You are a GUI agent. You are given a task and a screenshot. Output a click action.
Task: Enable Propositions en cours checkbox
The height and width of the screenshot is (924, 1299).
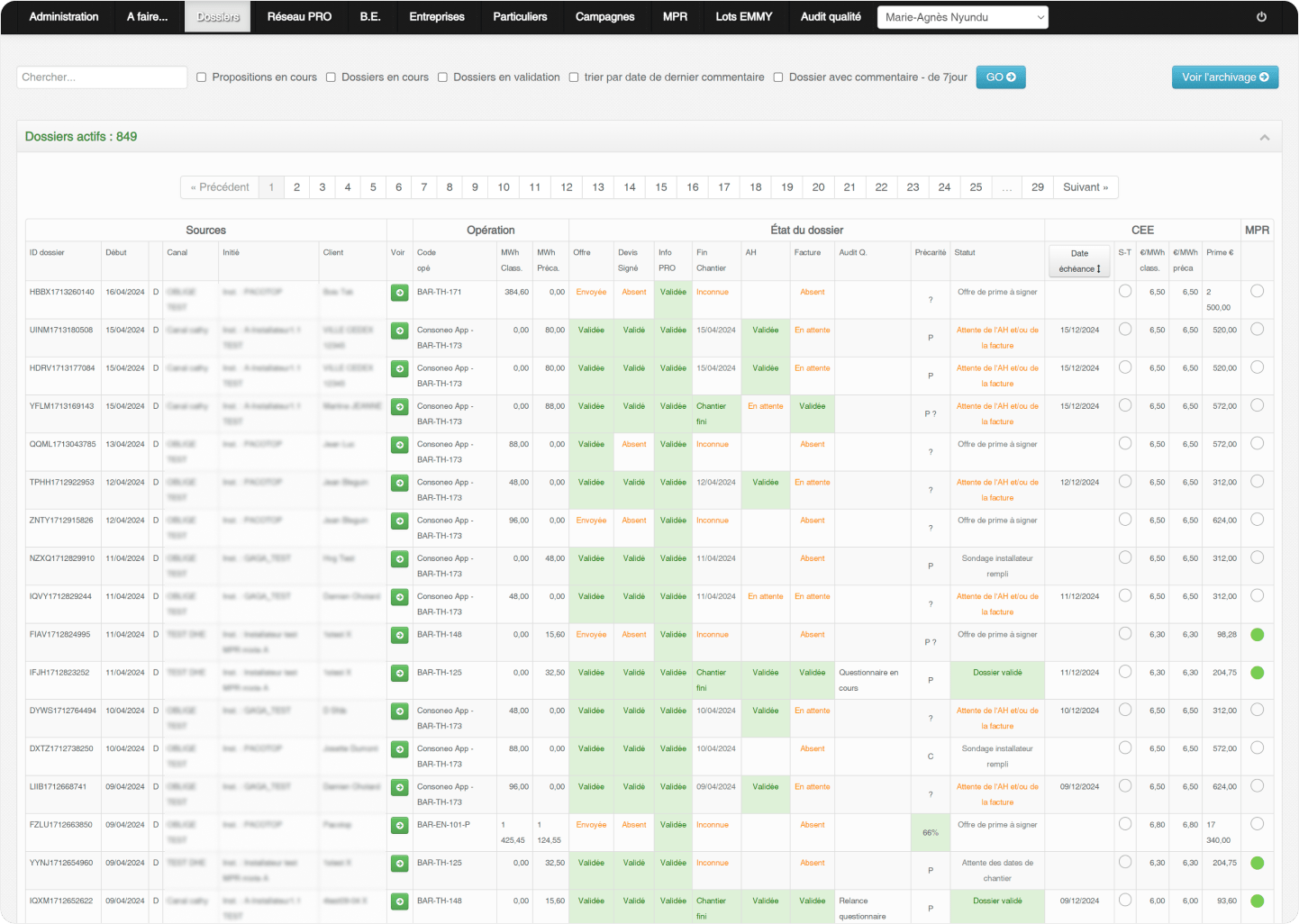coord(202,77)
